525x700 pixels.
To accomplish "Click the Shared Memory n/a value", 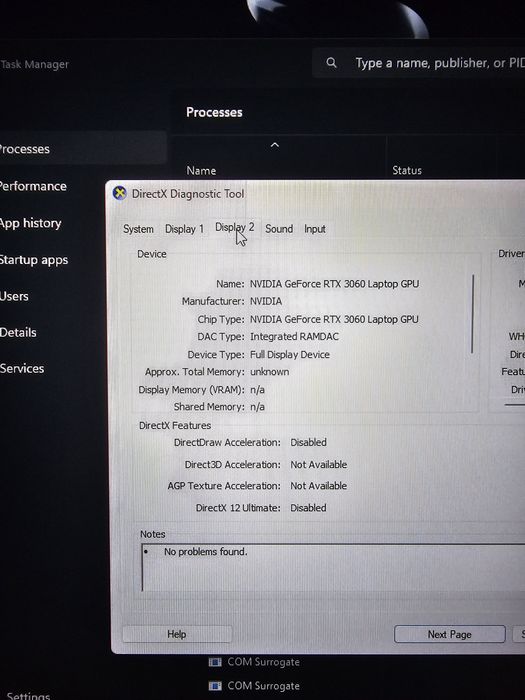I will coord(257,407).
